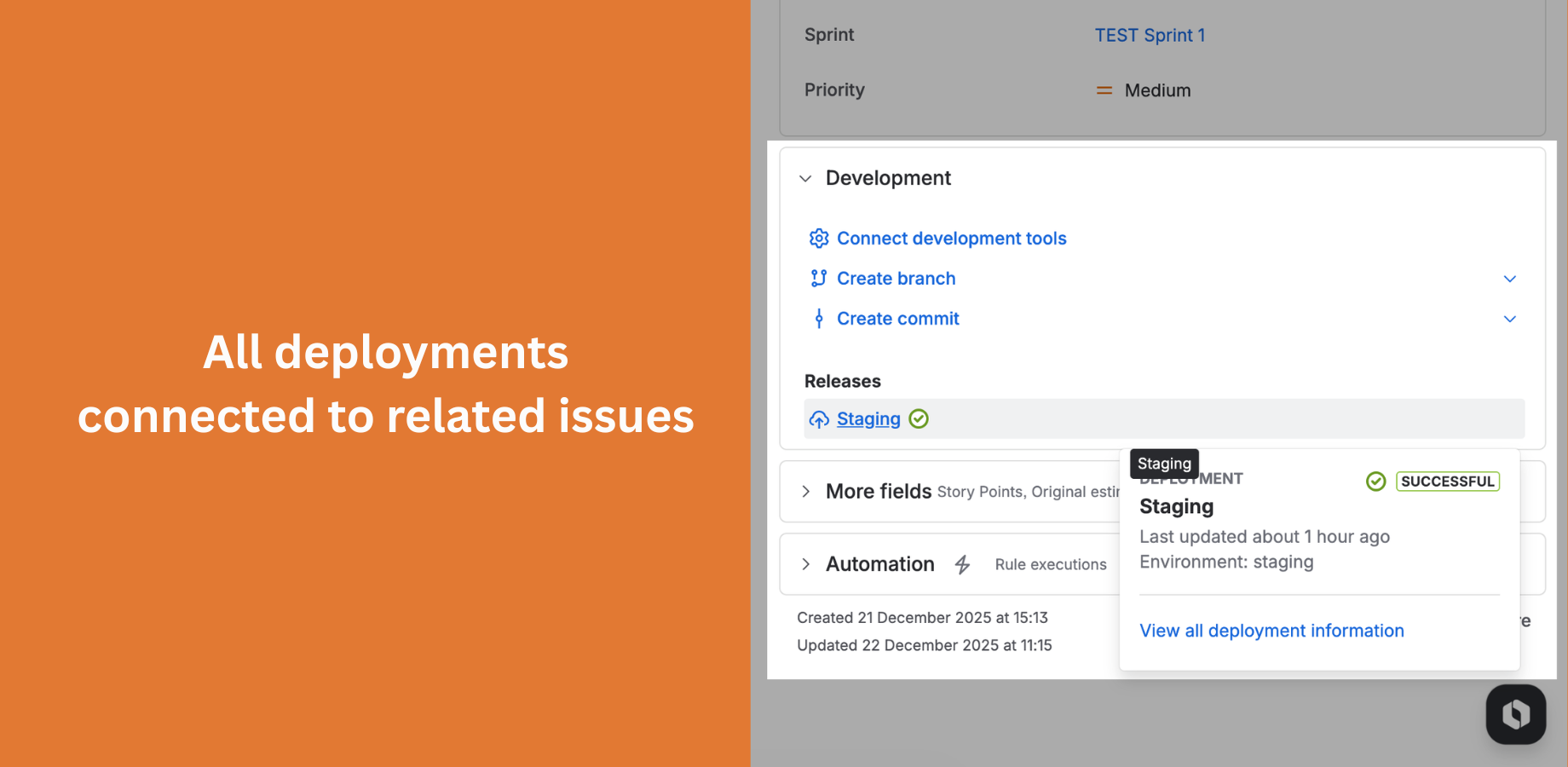Select the Create commit icon
This screenshot has height=767, width=1568.
coord(818,318)
